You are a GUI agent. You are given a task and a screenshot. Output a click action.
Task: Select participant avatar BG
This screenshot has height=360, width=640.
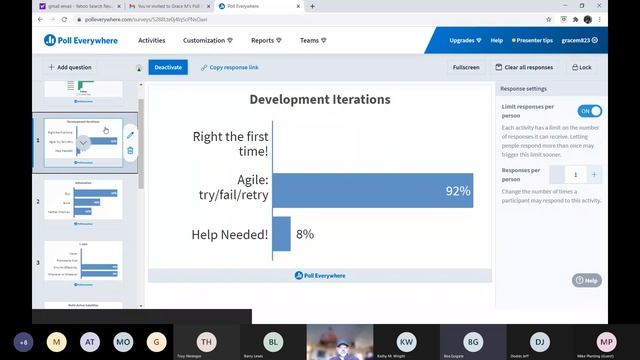pos(473,342)
